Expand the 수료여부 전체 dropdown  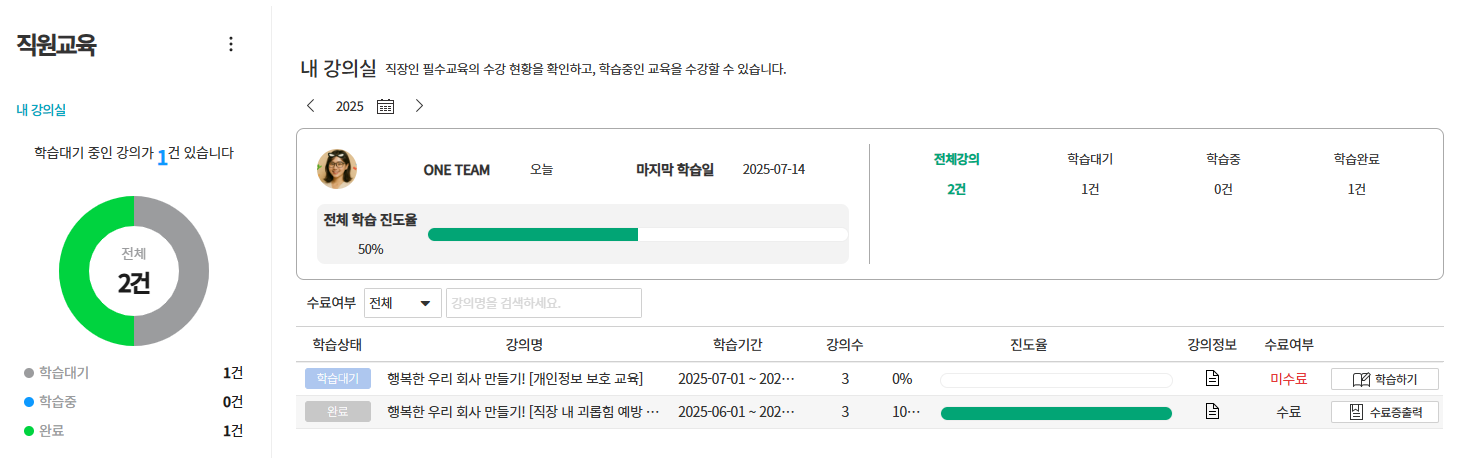403,303
